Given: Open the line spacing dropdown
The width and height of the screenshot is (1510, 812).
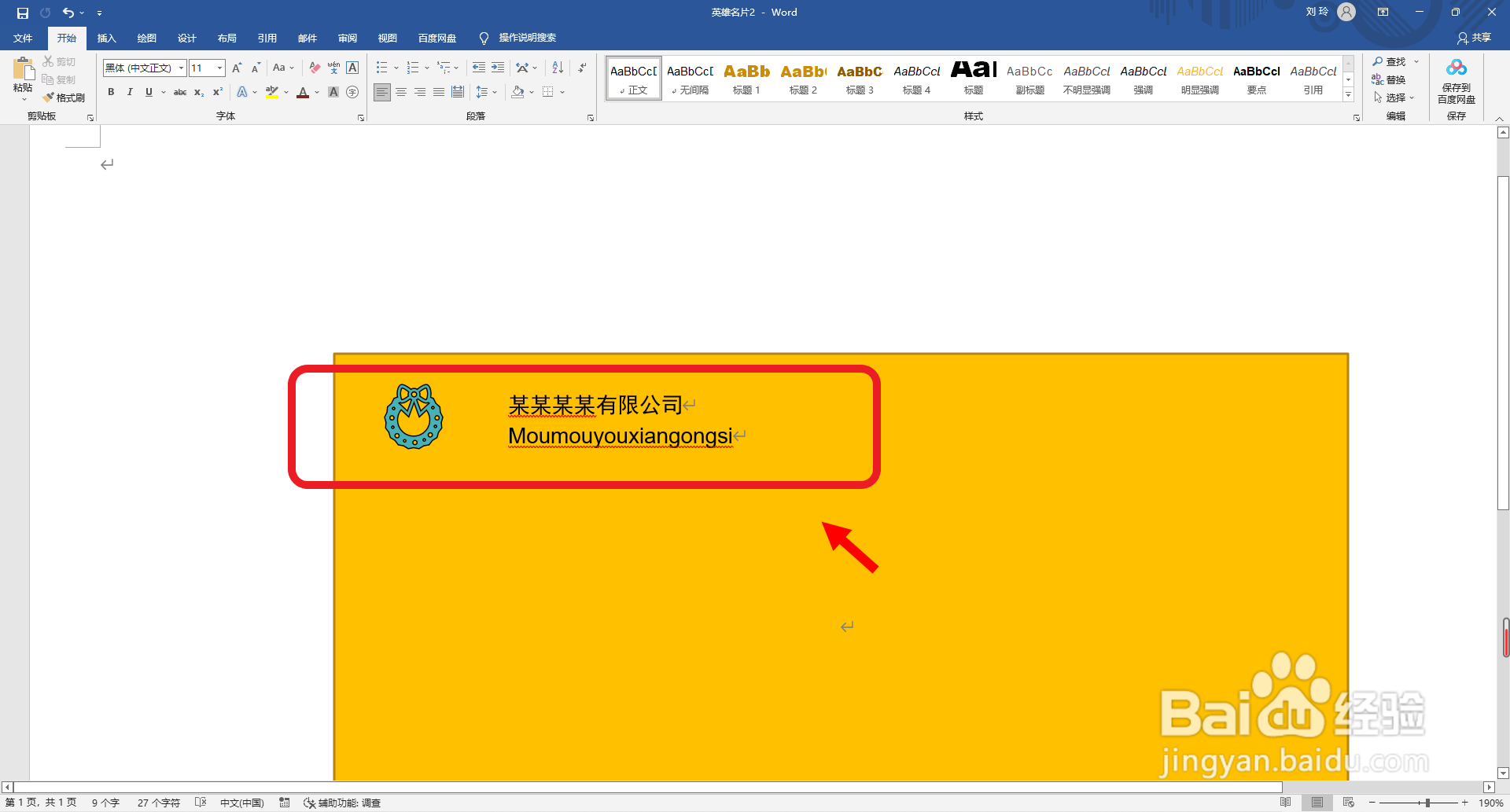Looking at the screenshot, I should coord(487,92).
